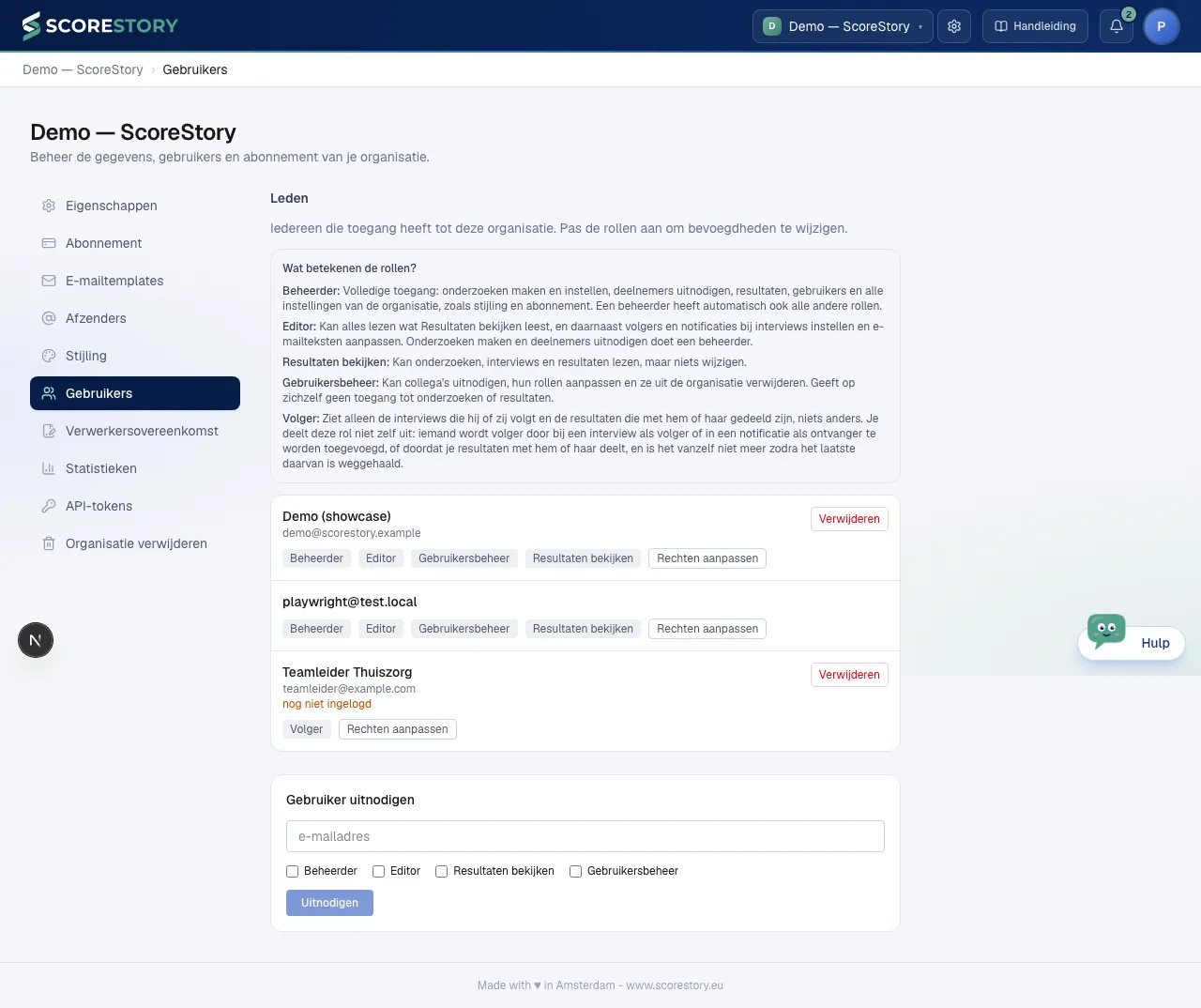Click the www.scorestory.eu footer text
Screen dimensions: 1201x1008
pos(675,985)
